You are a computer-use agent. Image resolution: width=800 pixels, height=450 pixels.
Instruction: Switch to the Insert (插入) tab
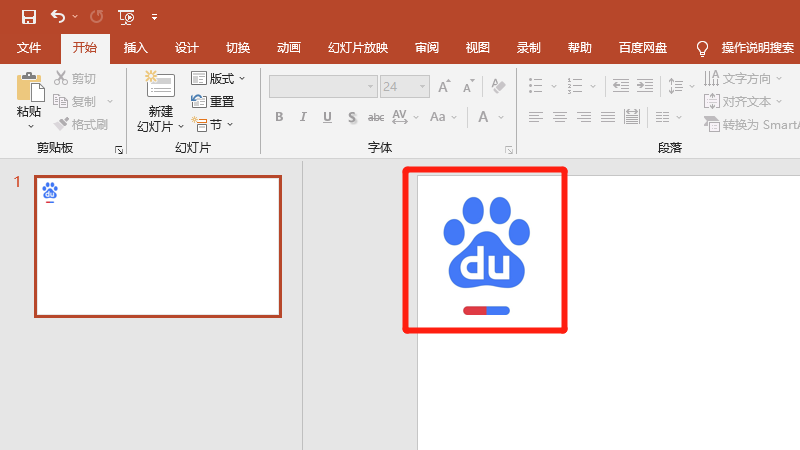[135, 48]
